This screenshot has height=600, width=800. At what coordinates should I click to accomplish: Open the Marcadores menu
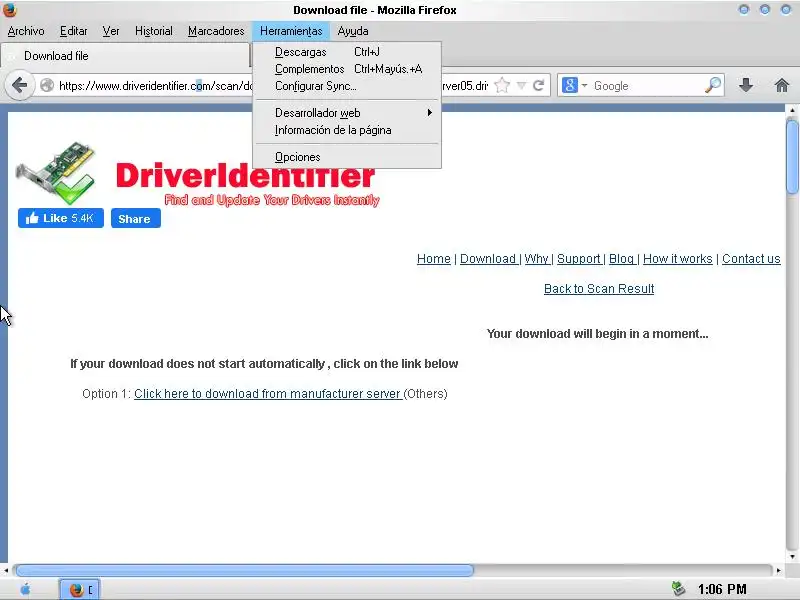click(216, 31)
